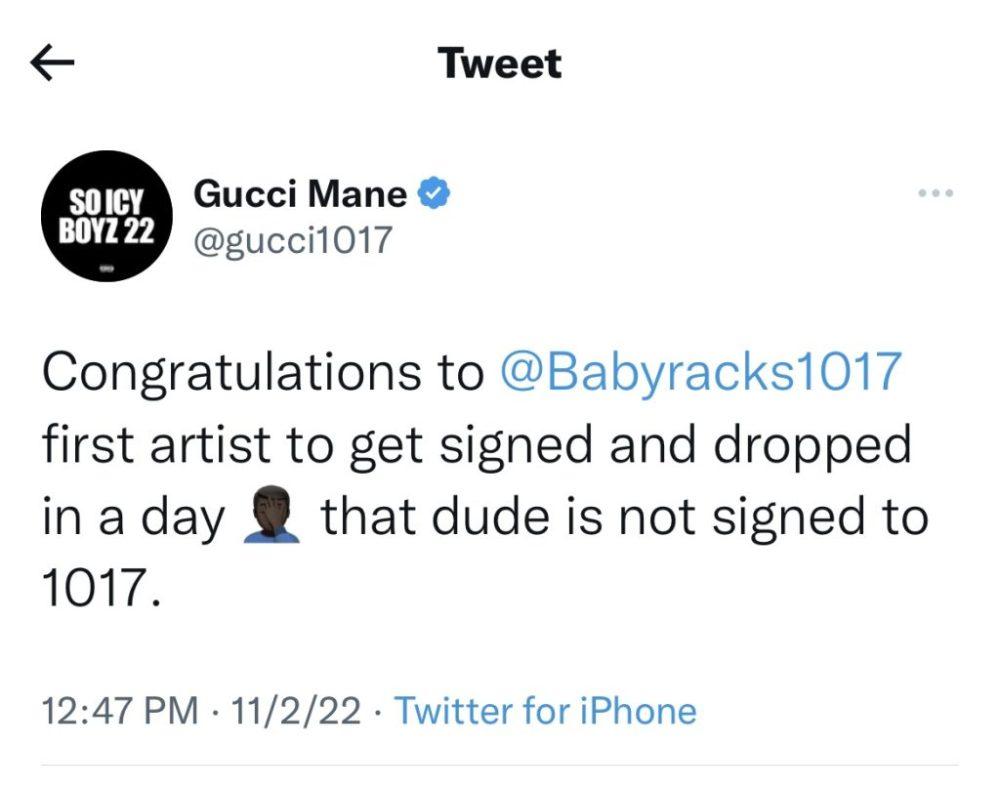The width and height of the screenshot is (1000, 787).
Task: Click the Twitter for iPhone source link
Action: pyautogui.click(x=545, y=712)
